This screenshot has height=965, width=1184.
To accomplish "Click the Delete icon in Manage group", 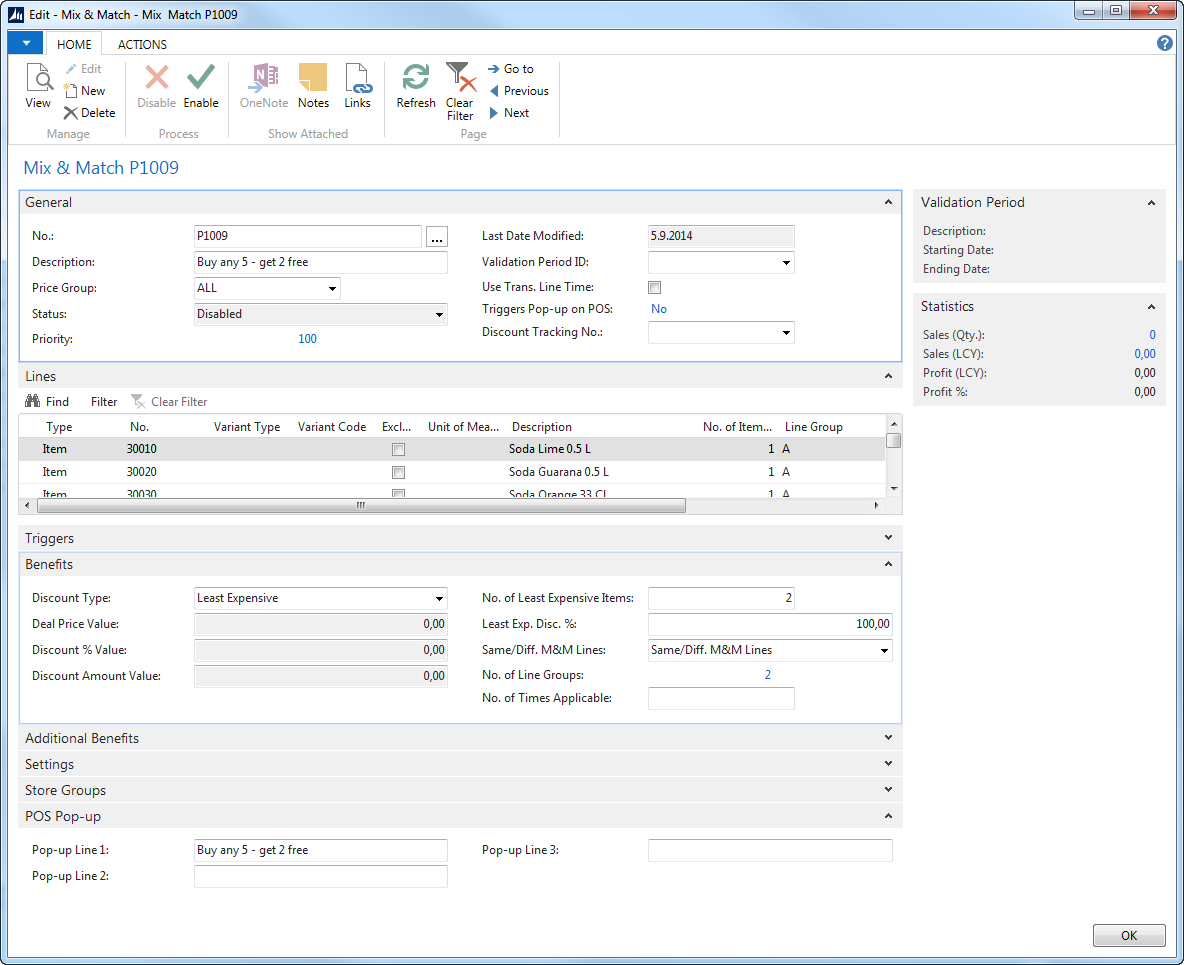I will (x=89, y=113).
